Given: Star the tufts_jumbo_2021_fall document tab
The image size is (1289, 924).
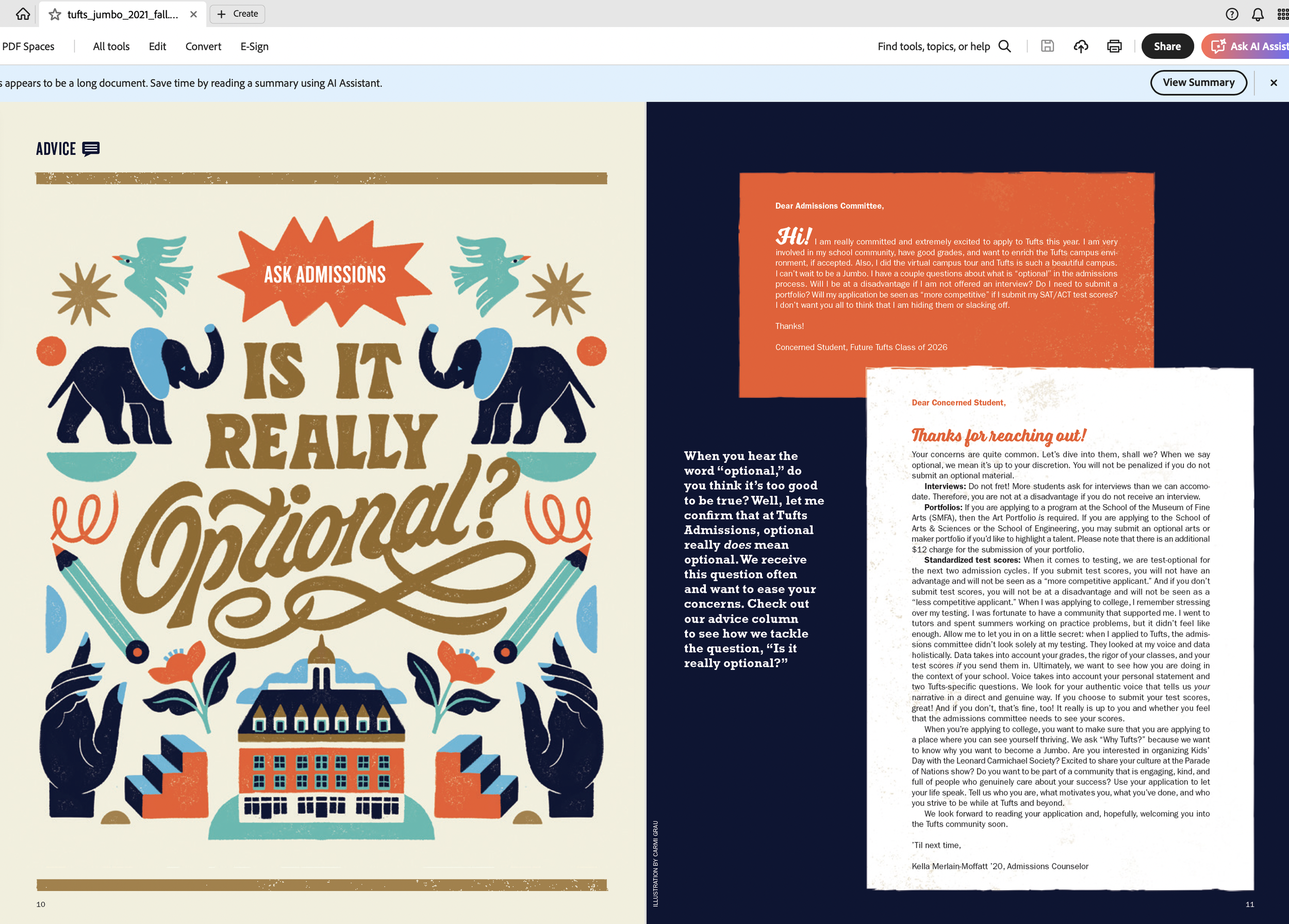Looking at the screenshot, I should click(x=55, y=14).
